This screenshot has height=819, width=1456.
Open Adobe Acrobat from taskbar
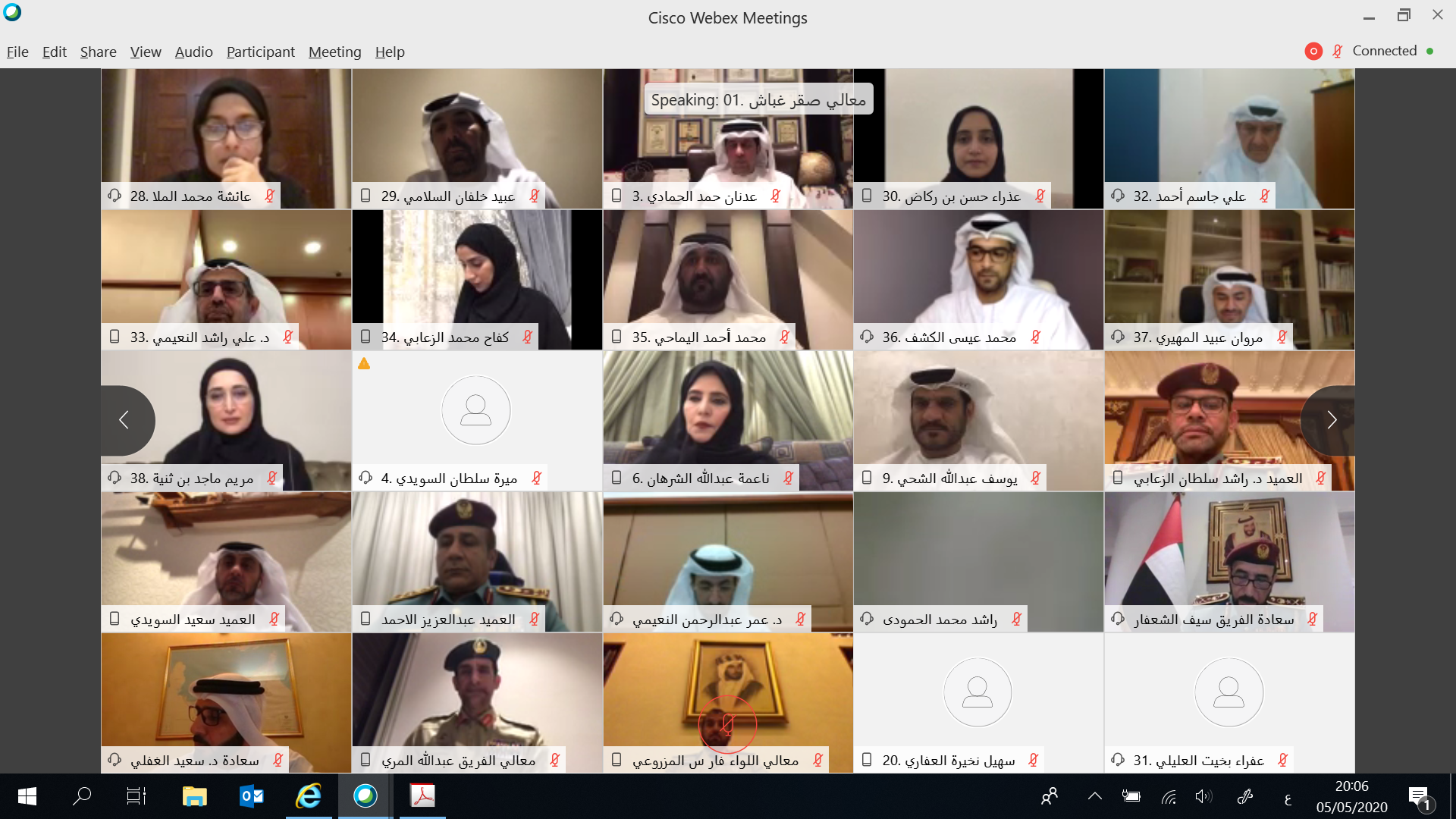(x=422, y=796)
